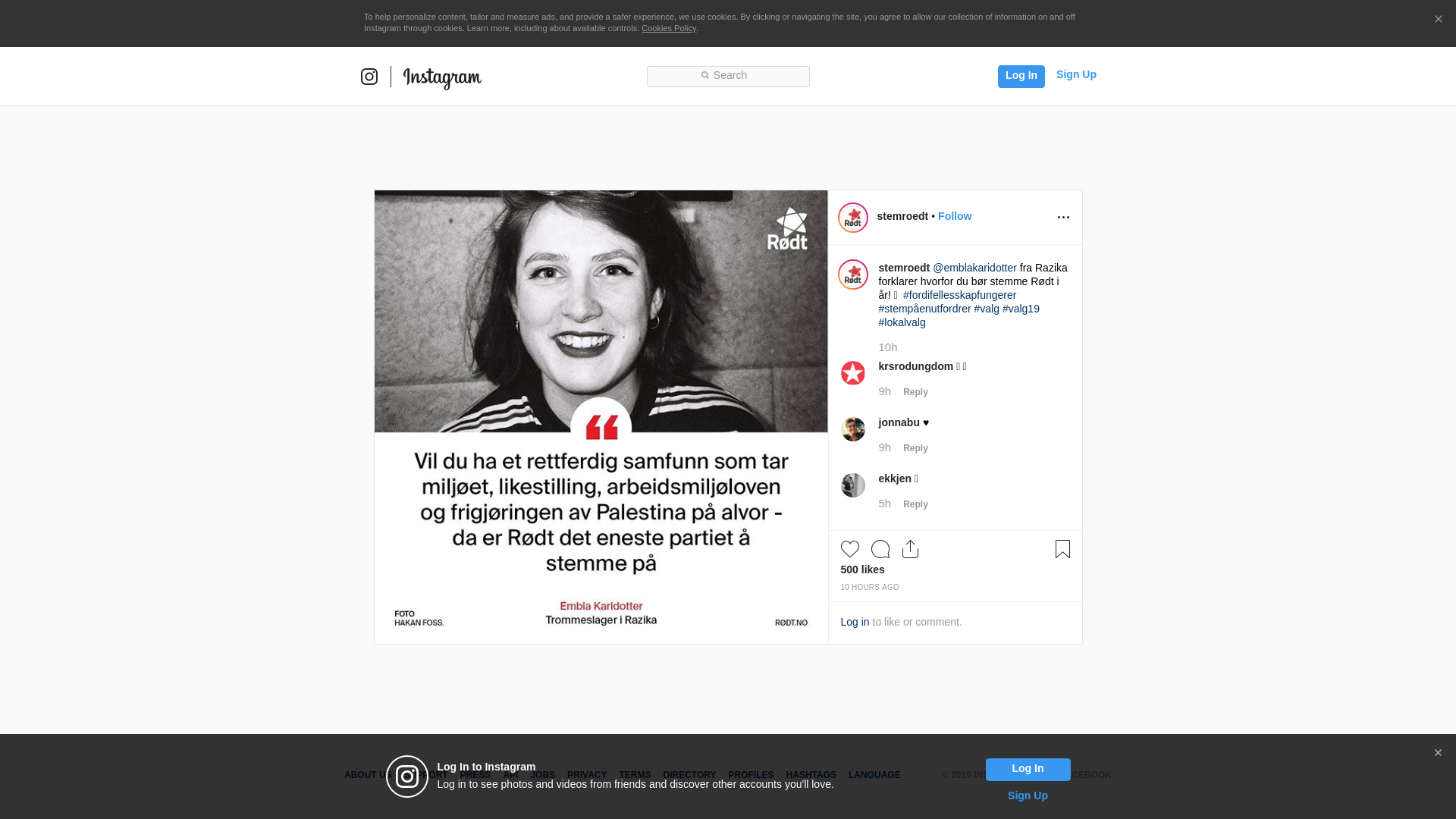Screen dimensions: 1456x819
Task: Open stemroedt profile avatar in header
Action: tap(853, 218)
